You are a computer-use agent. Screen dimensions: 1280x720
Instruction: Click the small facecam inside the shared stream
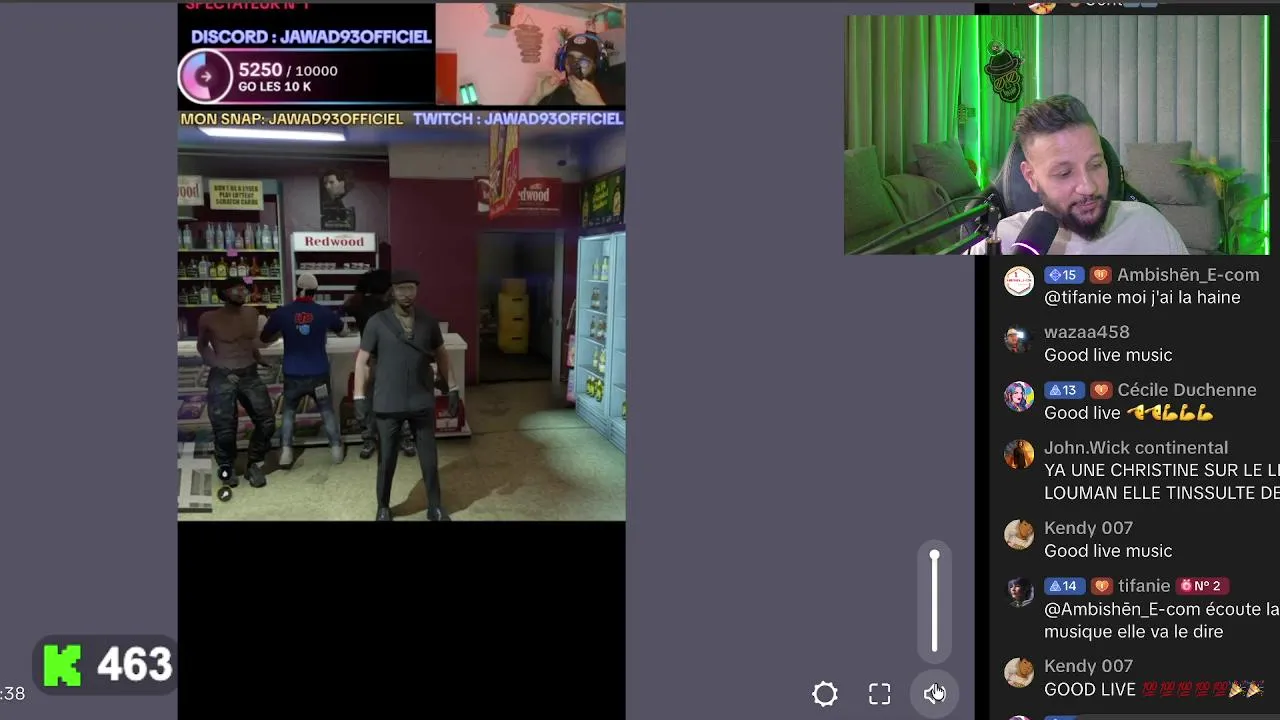click(530, 54)
